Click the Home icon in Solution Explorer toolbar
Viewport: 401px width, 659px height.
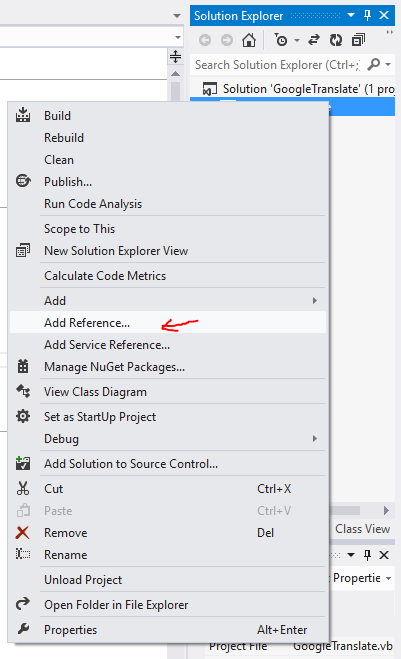249,40
